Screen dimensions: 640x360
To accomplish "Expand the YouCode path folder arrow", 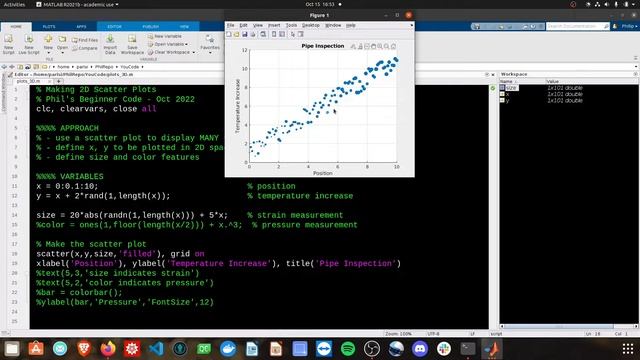I will (142, 67).
